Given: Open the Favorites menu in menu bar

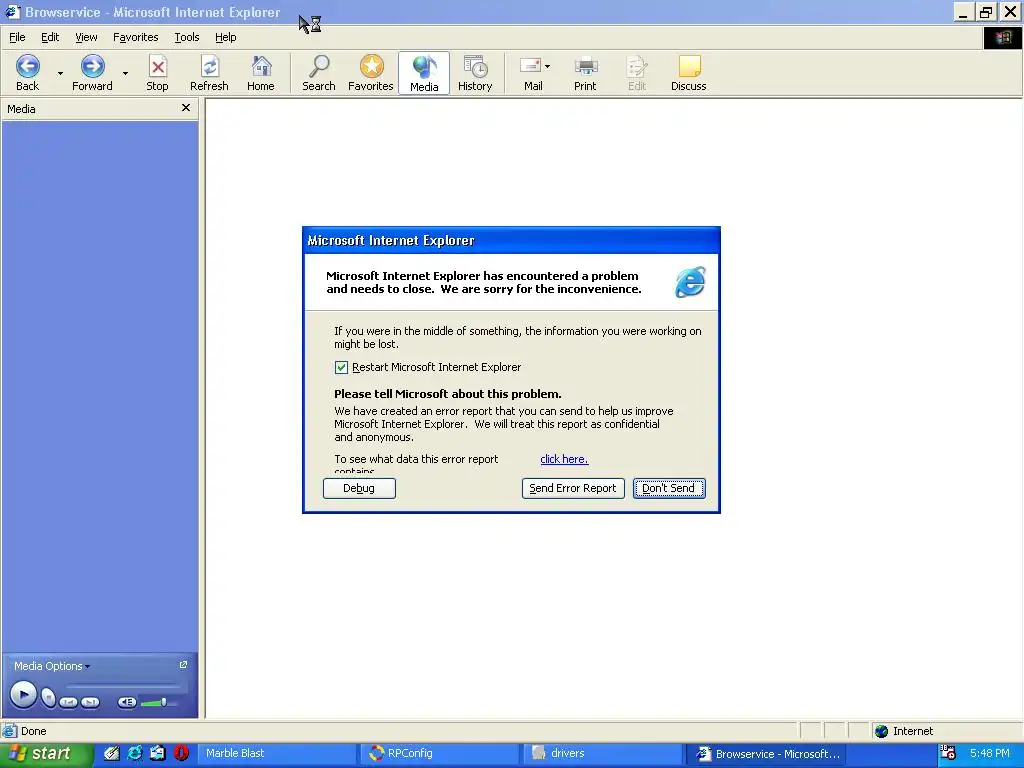Looking at the screenshot, I should pos(135,37).
